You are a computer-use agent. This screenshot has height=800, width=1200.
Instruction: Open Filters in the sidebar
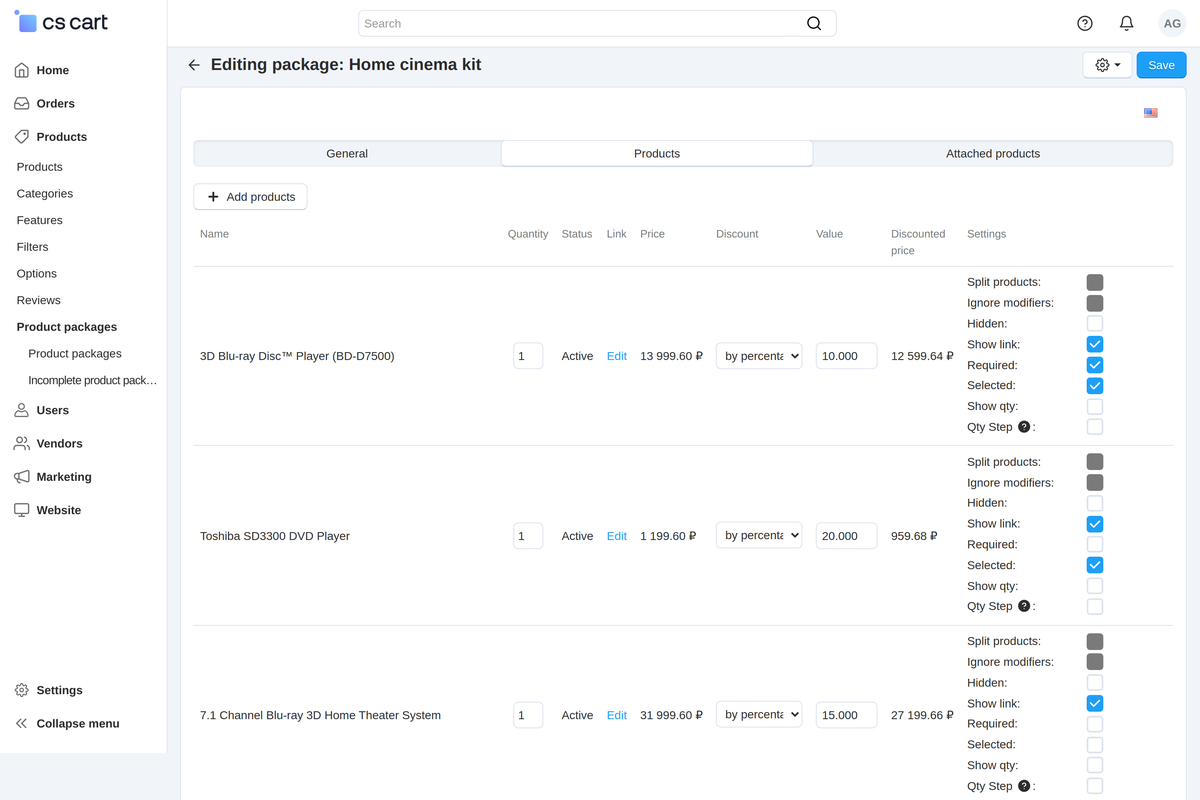(33, 247)
